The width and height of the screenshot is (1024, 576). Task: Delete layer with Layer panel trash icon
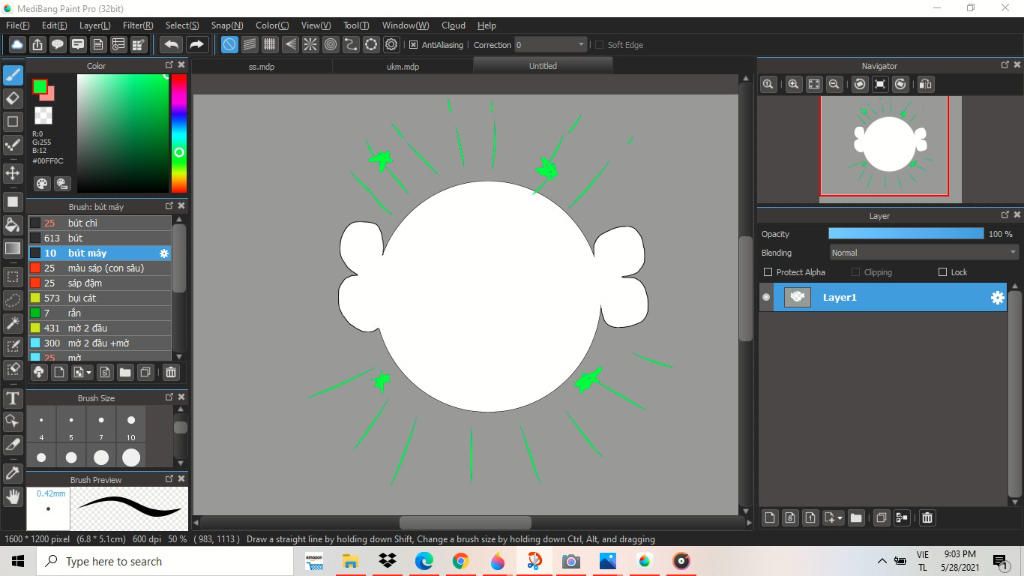point(927,518)
